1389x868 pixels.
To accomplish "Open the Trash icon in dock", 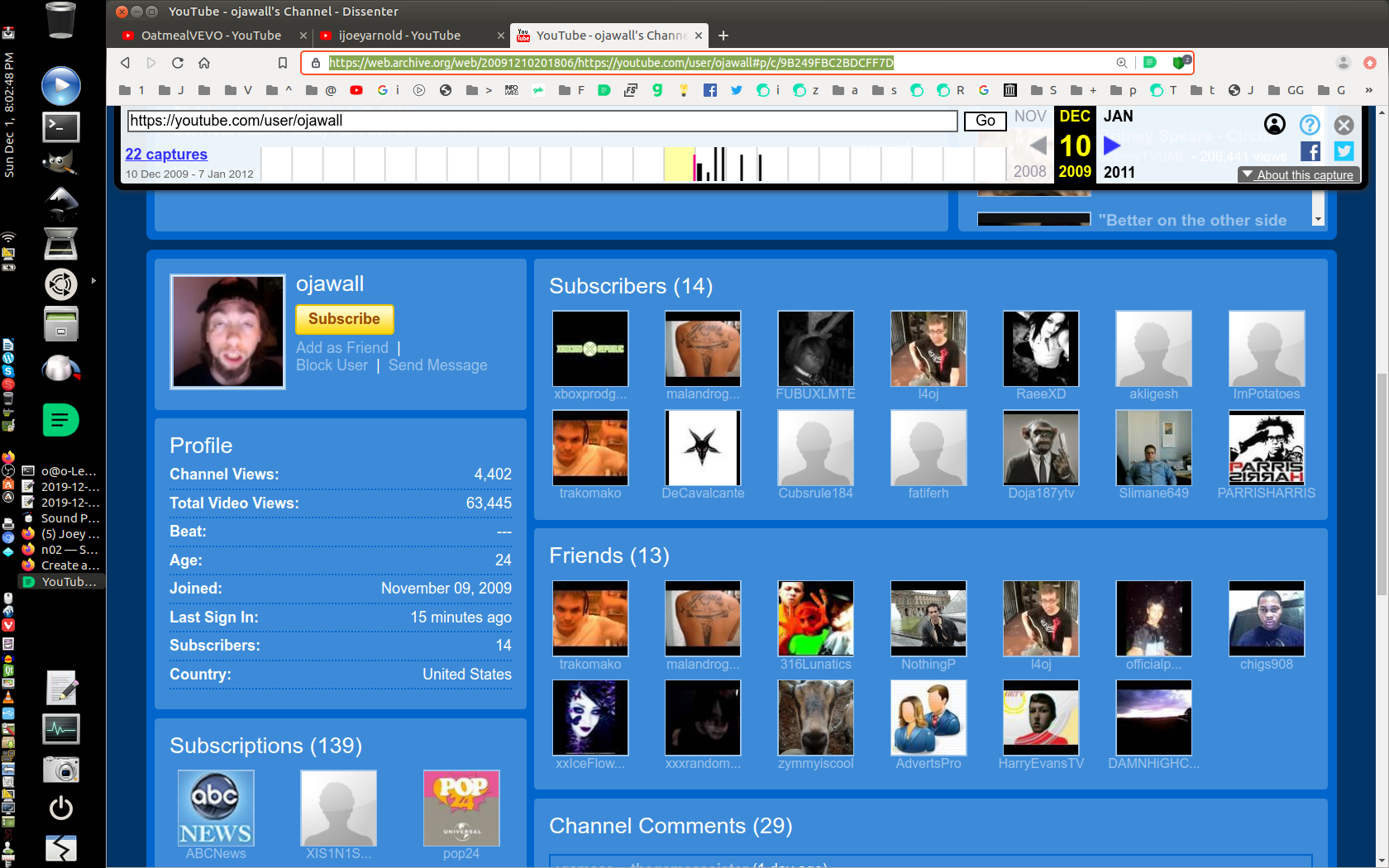I will pos(61,20).
